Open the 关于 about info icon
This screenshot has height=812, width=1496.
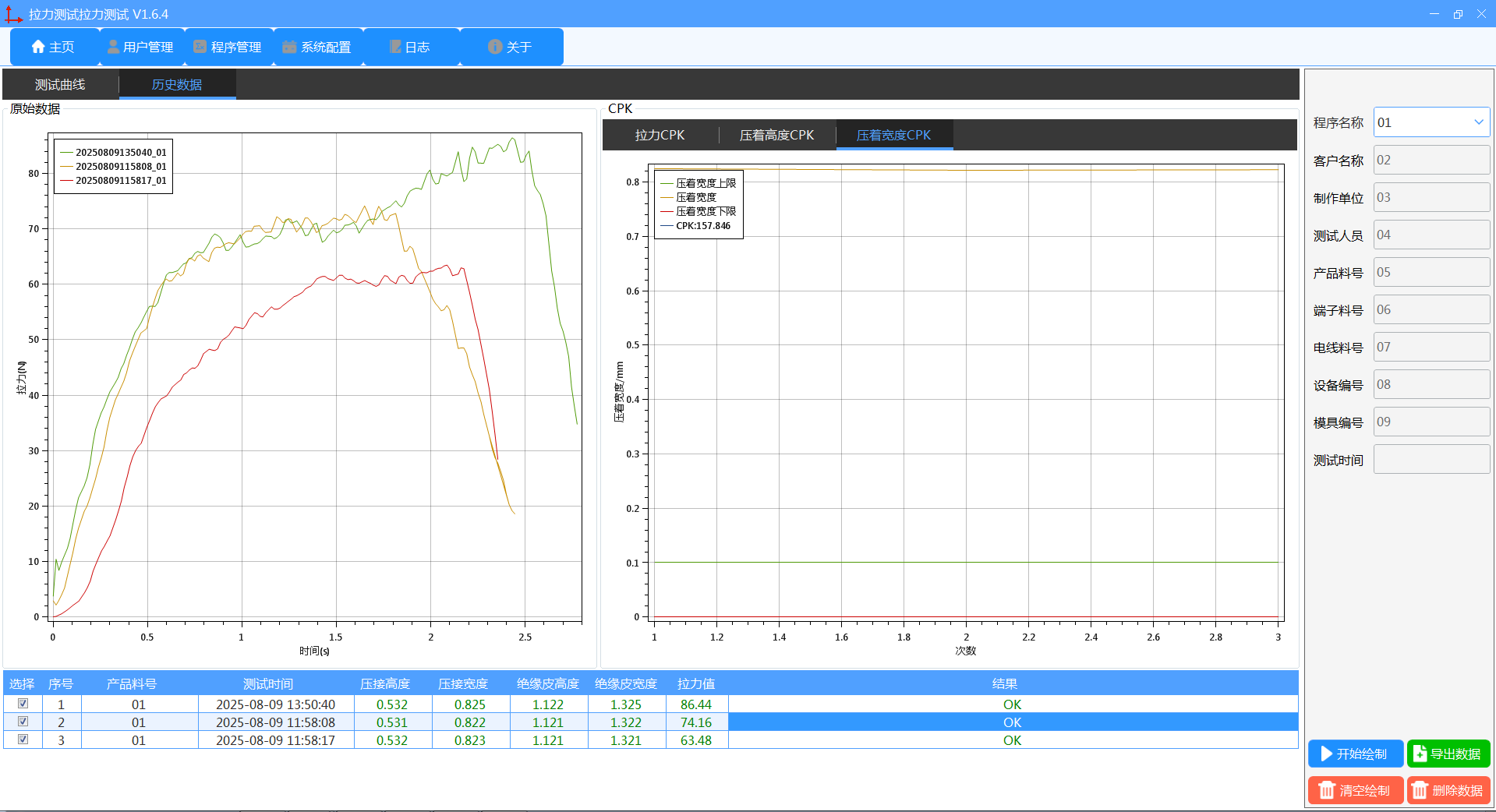[x=495, y=47]
